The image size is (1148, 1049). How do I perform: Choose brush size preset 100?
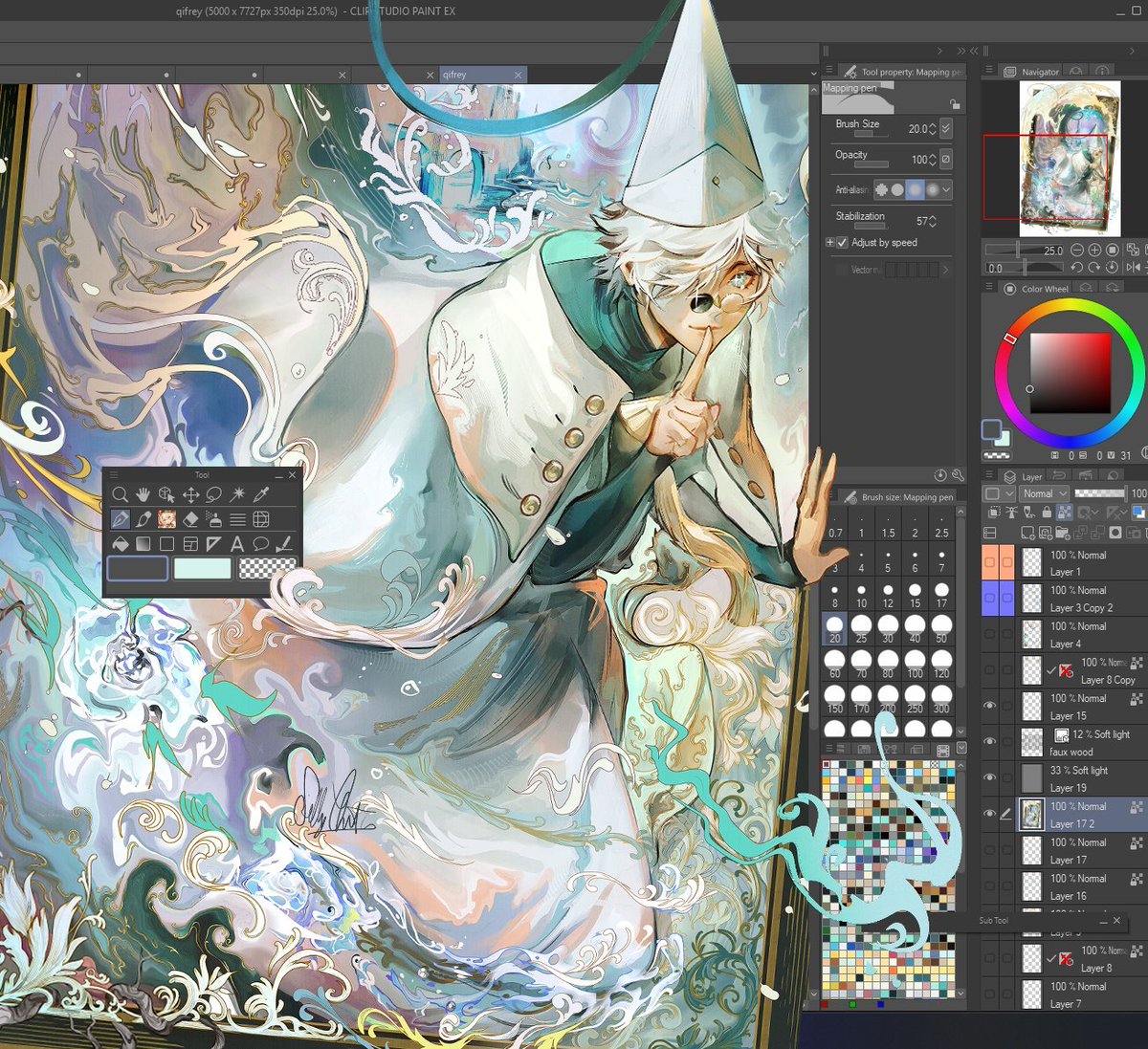(915, 664)
